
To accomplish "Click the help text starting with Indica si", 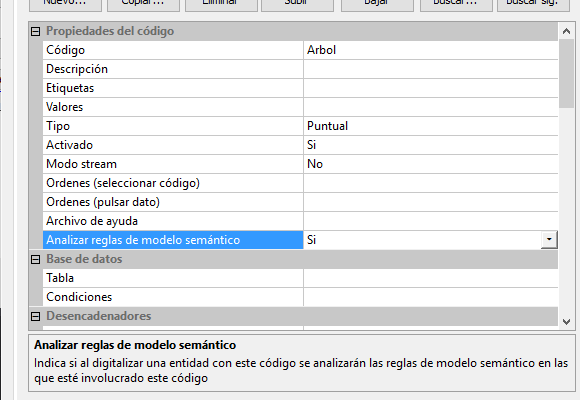I will [x=301, y=370].
